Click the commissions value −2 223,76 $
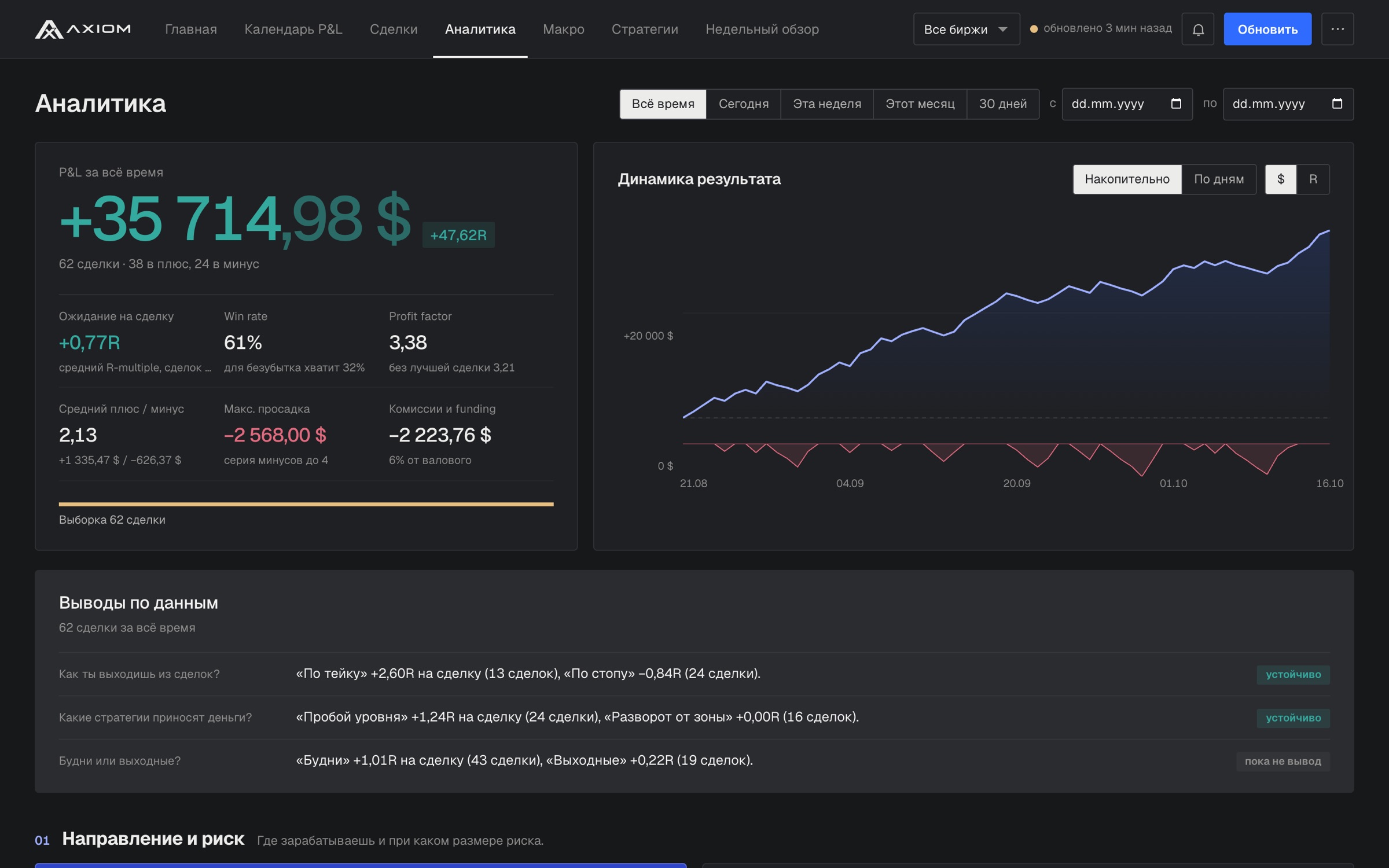Image resolution: width=1389 pixels, height=868 pixels. [x=440, y=435]
